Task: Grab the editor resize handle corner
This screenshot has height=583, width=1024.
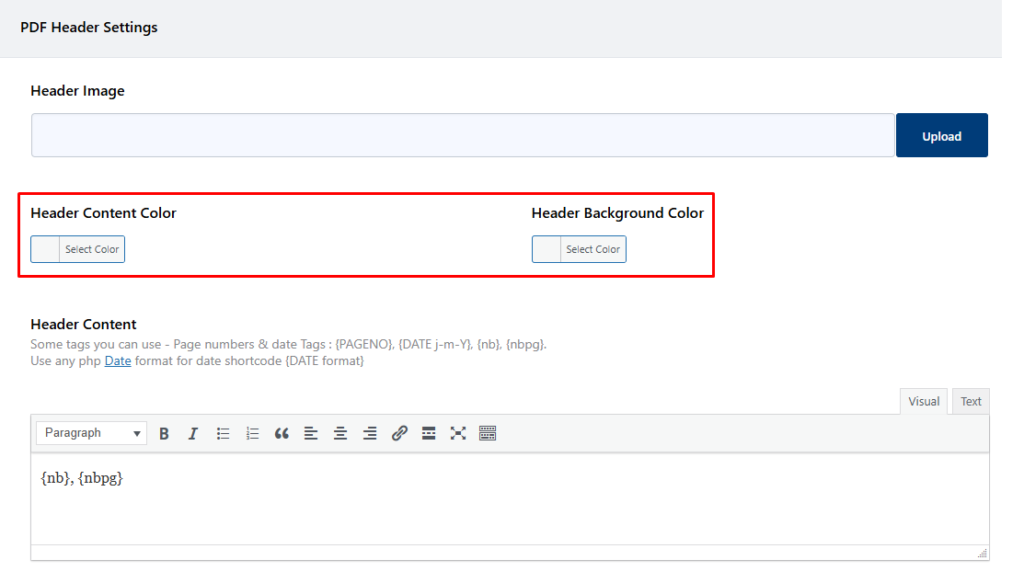Action: [x=982, y=553]
